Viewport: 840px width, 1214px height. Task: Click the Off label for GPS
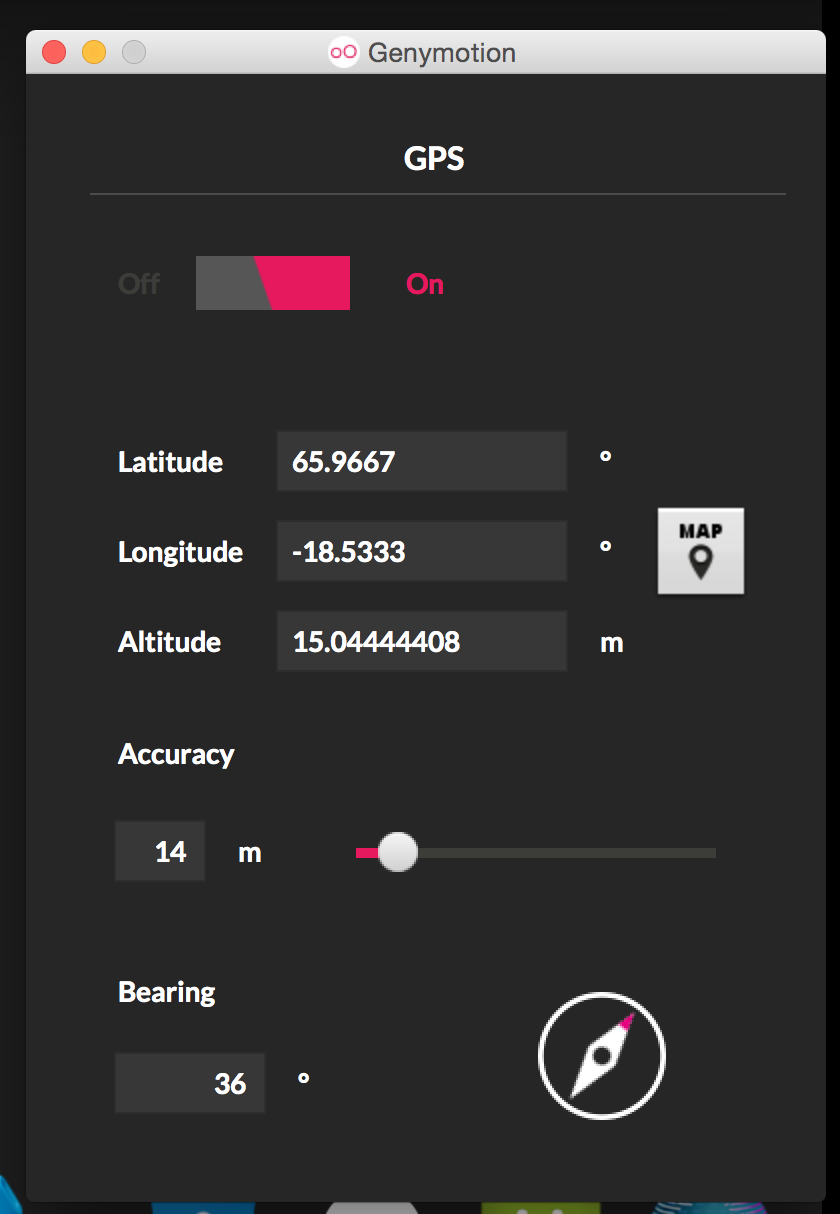[139, 284]
